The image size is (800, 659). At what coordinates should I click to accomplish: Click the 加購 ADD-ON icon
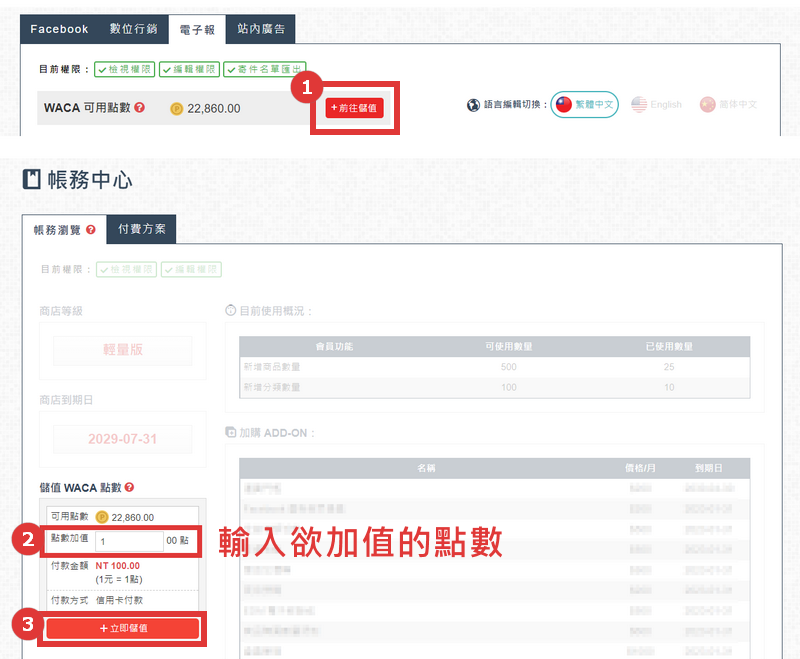pyautogui.click(x=231, y=432)
